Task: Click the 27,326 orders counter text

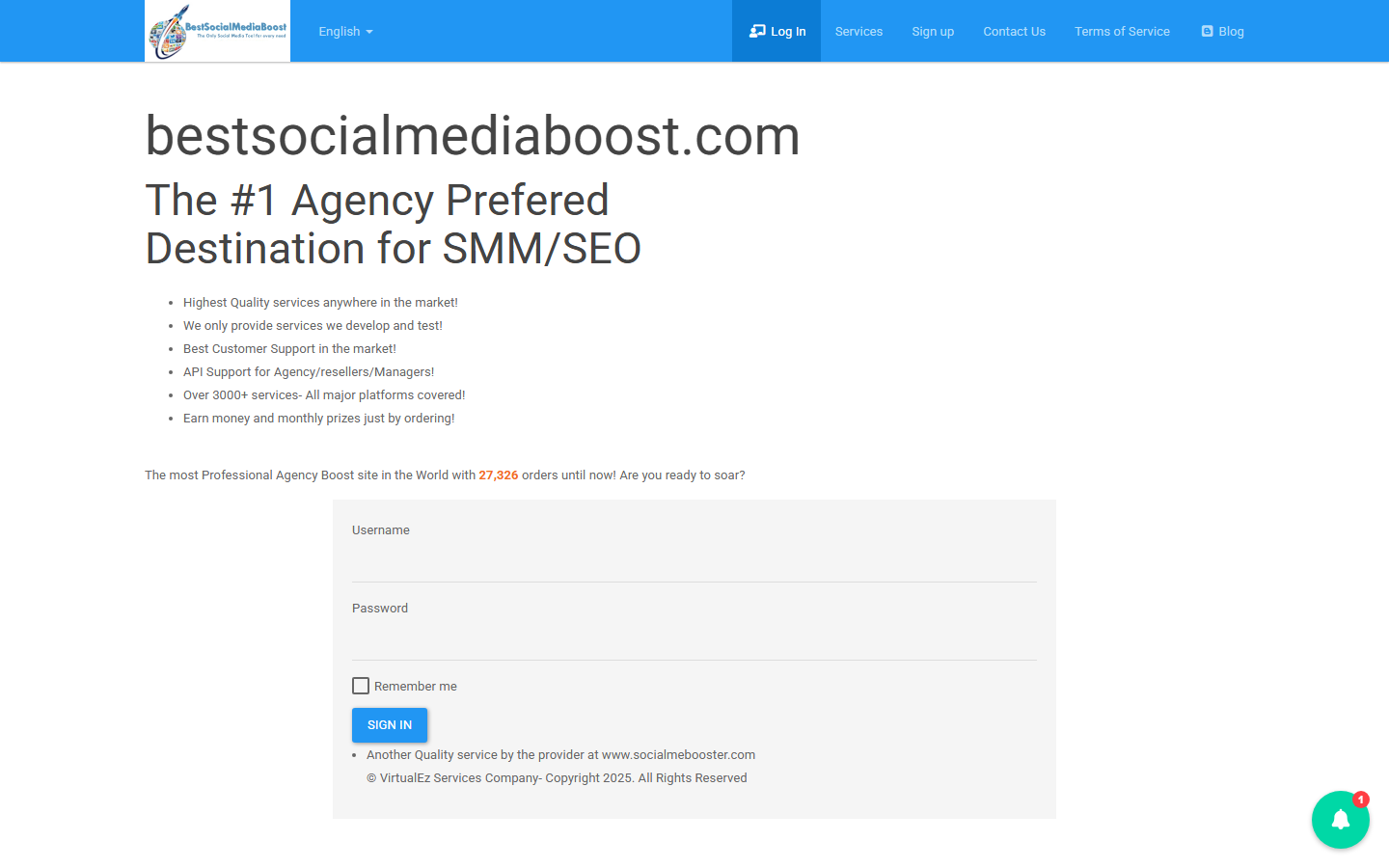Action: pos(499,475)
